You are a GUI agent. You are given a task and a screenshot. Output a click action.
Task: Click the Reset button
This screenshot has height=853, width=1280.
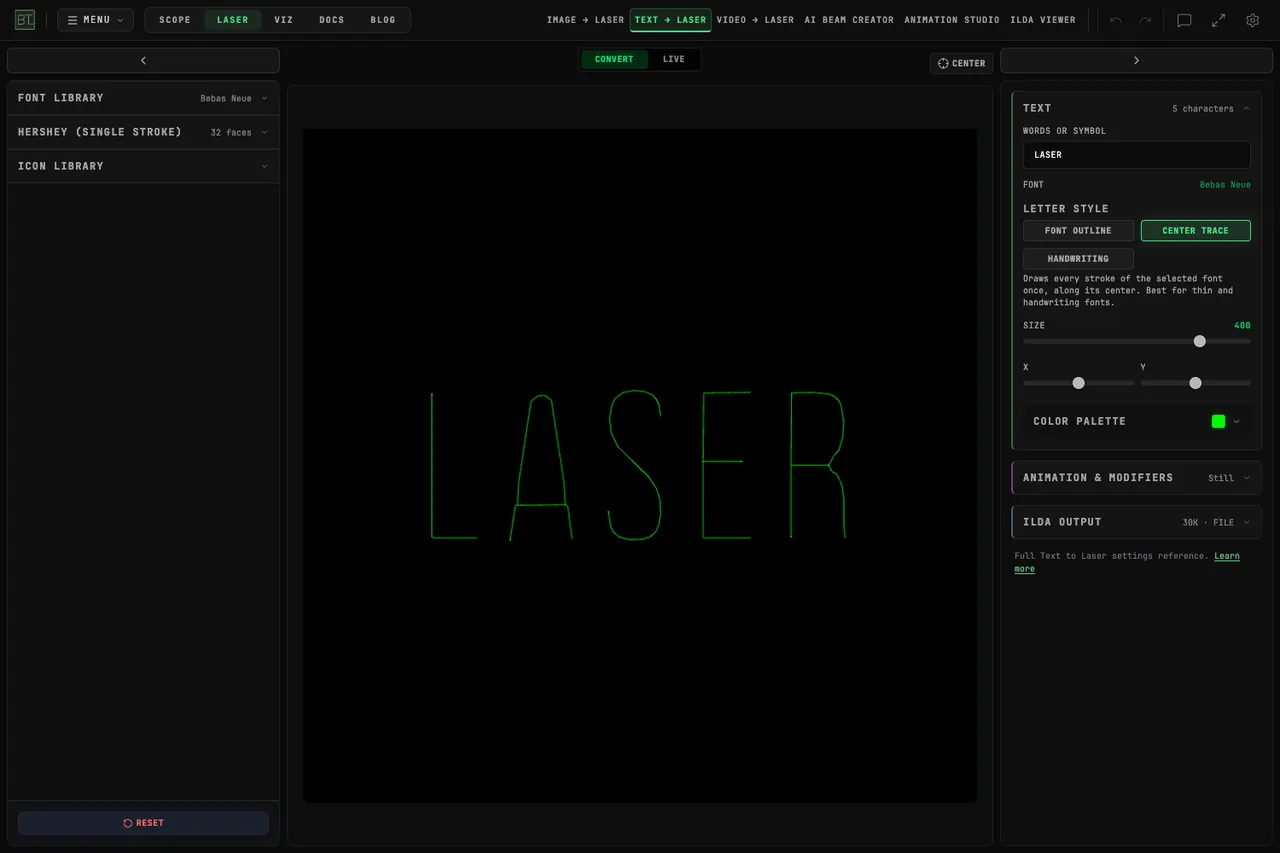tap(143, 823)
